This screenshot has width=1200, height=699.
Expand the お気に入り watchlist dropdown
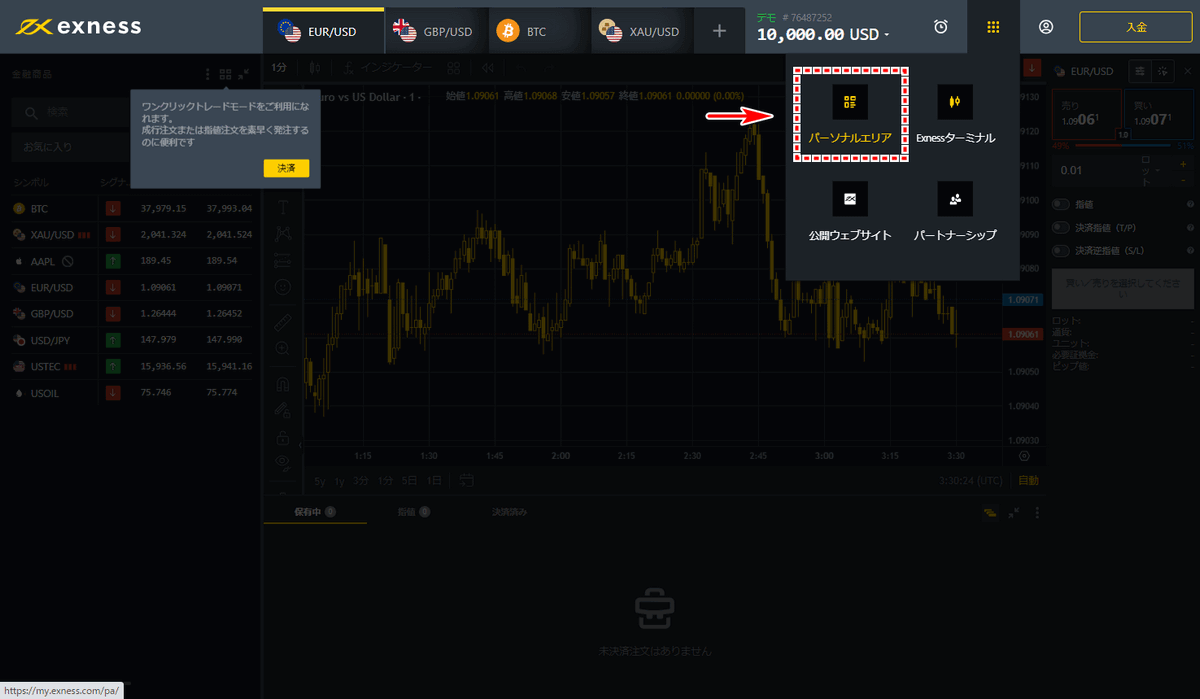pyautogui.click(x=70, y=147)
